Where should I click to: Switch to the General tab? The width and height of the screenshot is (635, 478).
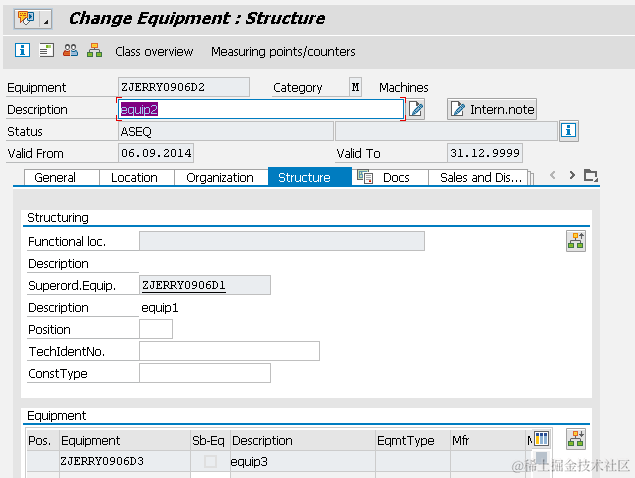(x=62, y=177)
